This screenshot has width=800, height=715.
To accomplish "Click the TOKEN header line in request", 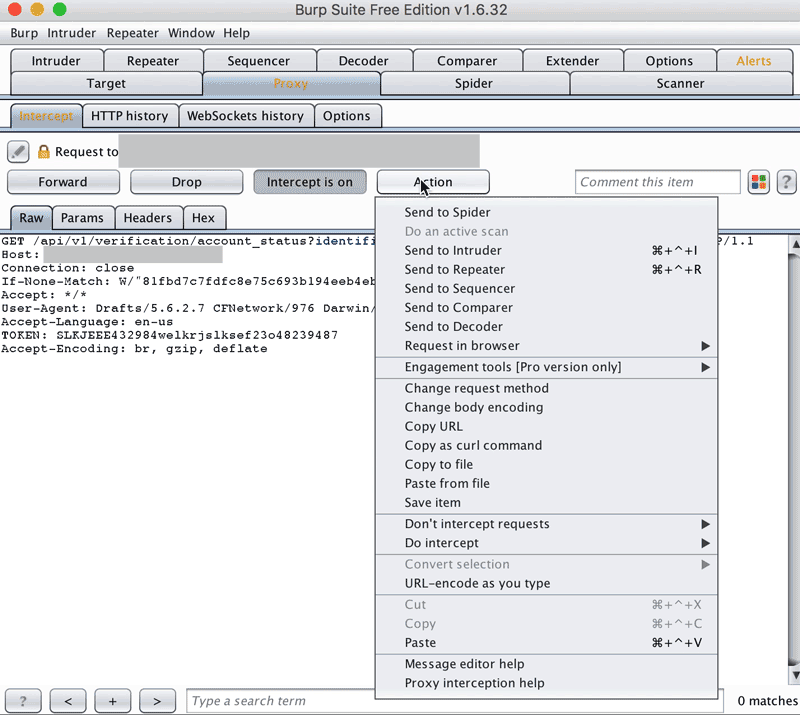I will 169,335.
